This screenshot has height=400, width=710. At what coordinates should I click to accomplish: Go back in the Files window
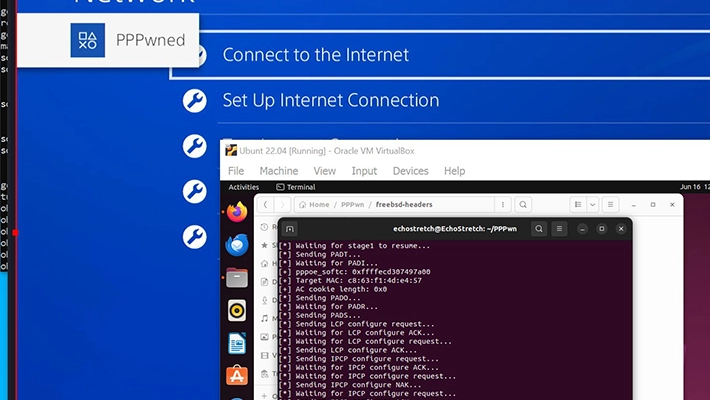coord(265,204)
